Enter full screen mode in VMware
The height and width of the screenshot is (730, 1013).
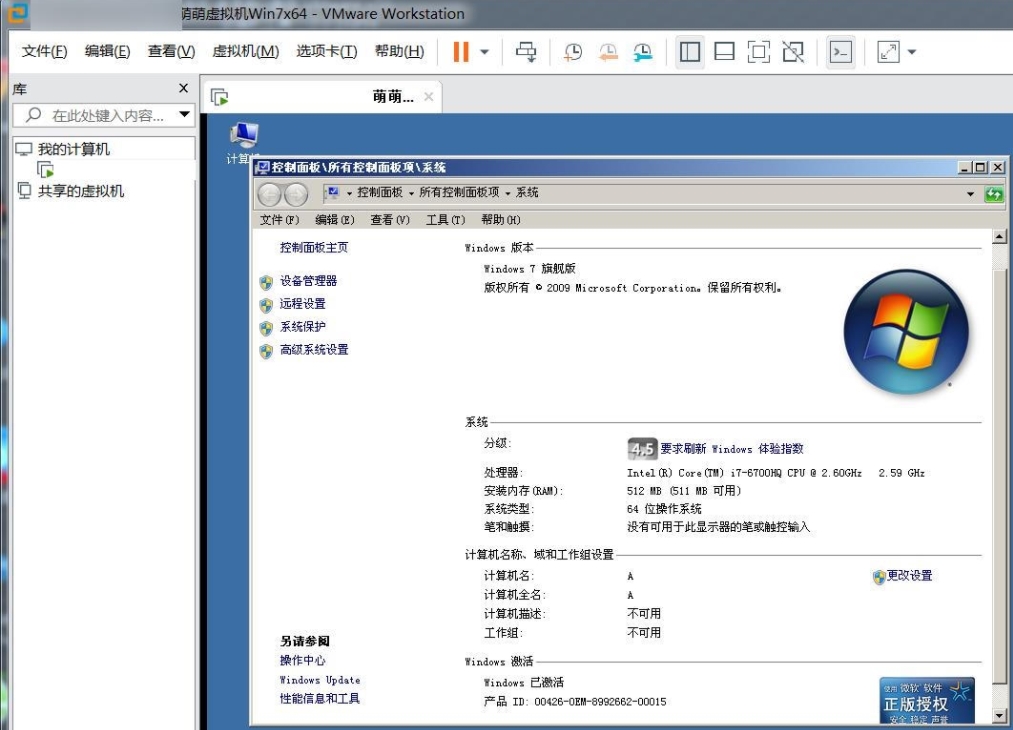(758, 52)
